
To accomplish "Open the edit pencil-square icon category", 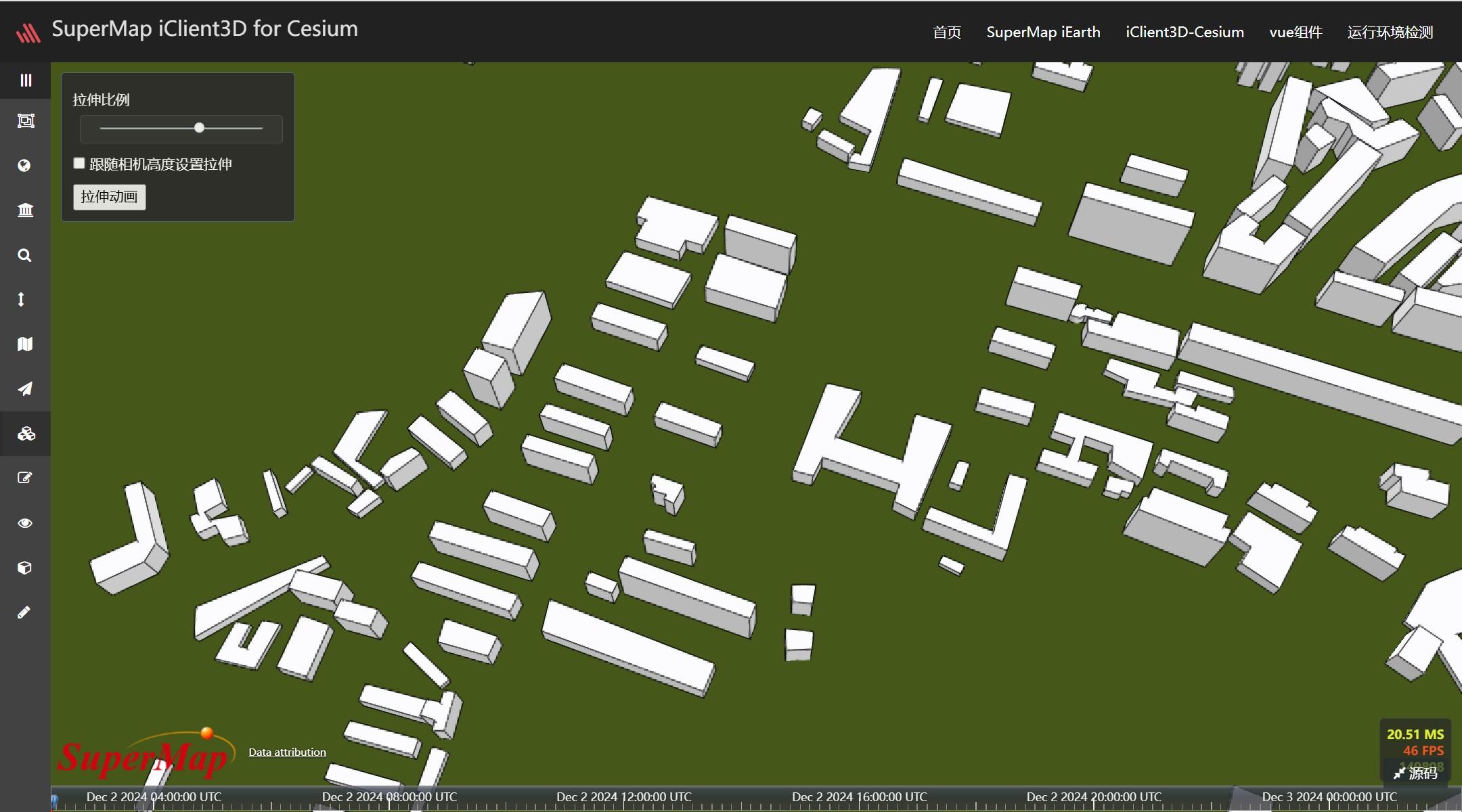I will pos(25,478).
